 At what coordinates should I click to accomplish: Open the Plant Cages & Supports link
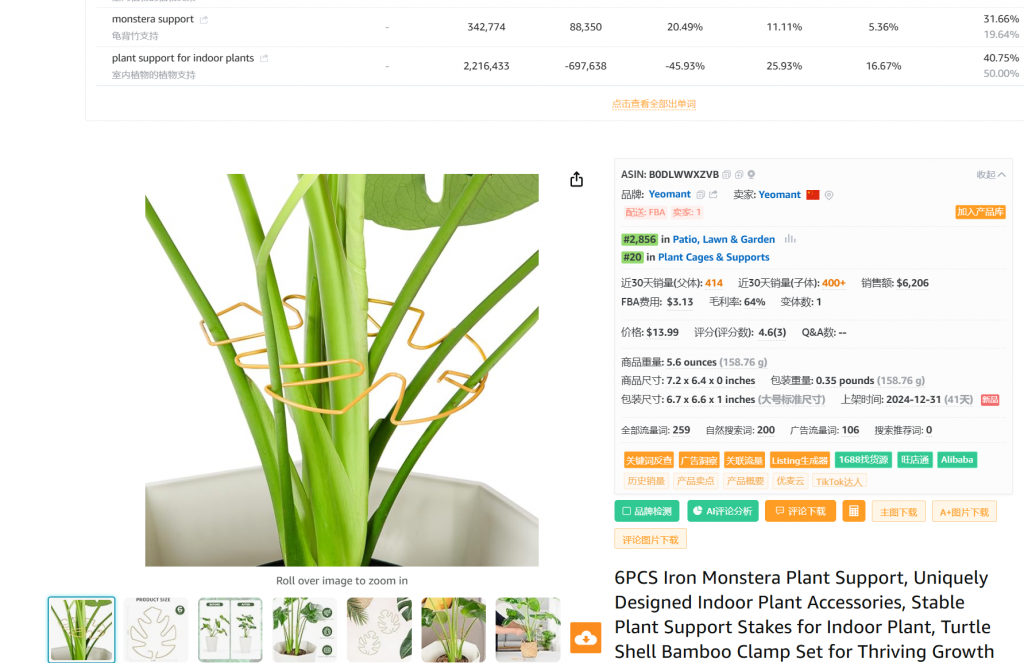713,257
